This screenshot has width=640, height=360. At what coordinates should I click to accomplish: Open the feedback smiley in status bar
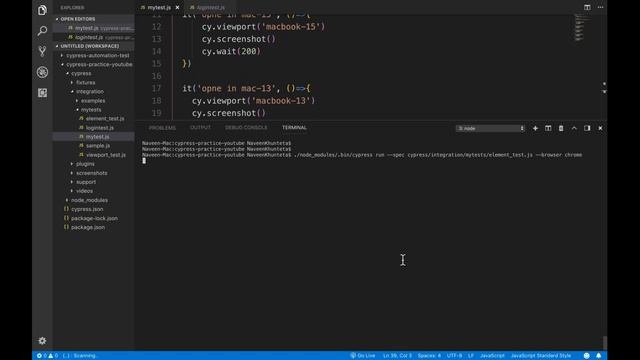point(587,356)
